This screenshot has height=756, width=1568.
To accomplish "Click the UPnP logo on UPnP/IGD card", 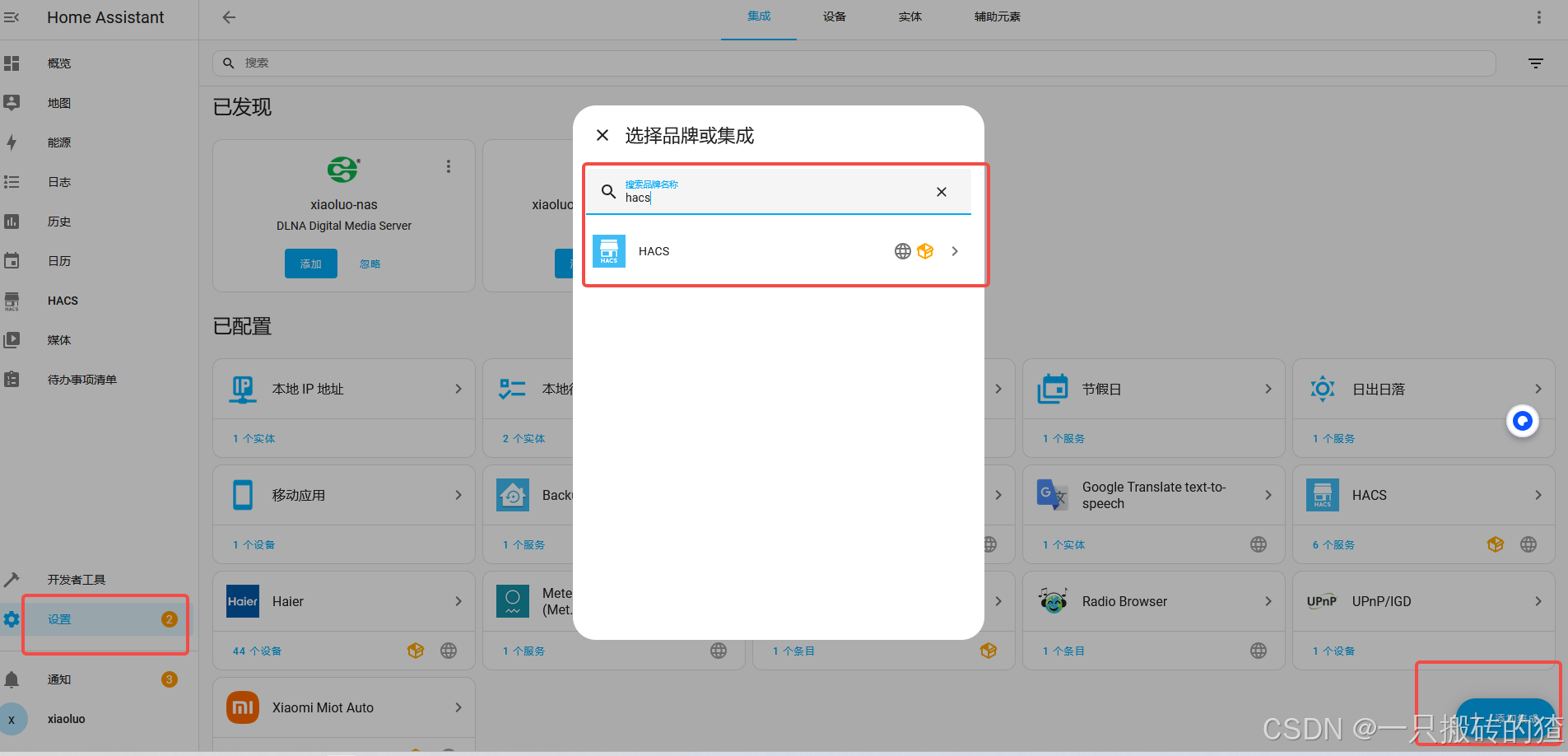I will coord(1323,601).
